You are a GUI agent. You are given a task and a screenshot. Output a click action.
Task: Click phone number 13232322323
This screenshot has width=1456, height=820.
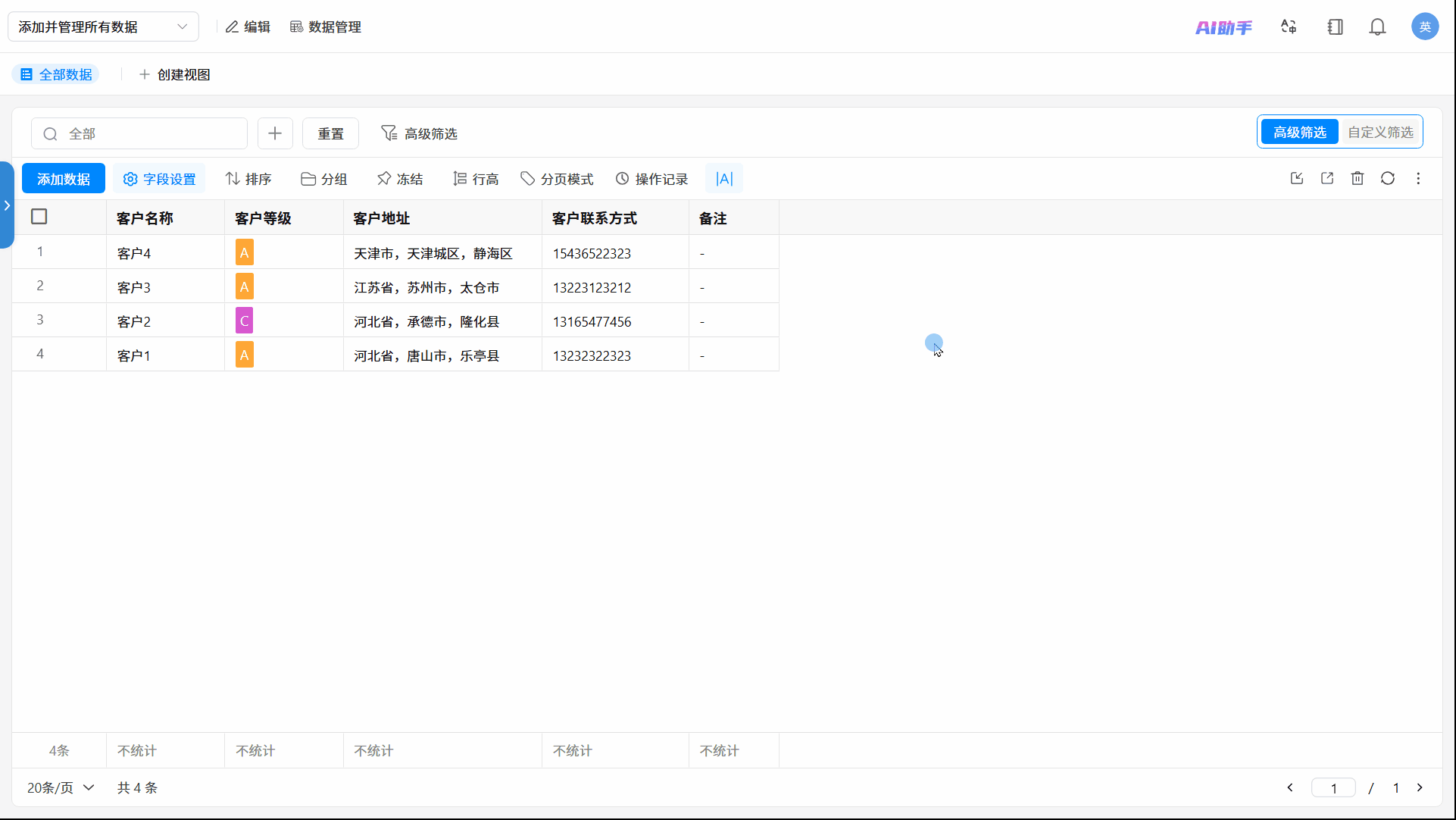coord(592,355)
